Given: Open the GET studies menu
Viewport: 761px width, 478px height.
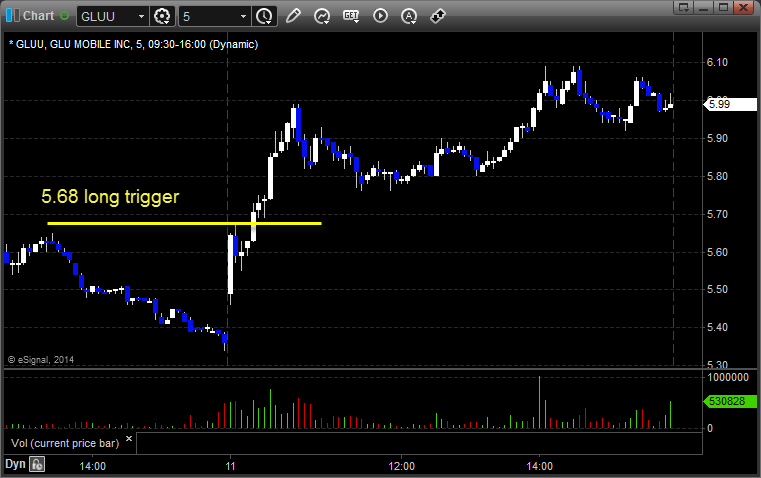Looking at the screenshot, I should tap(351, 16).
